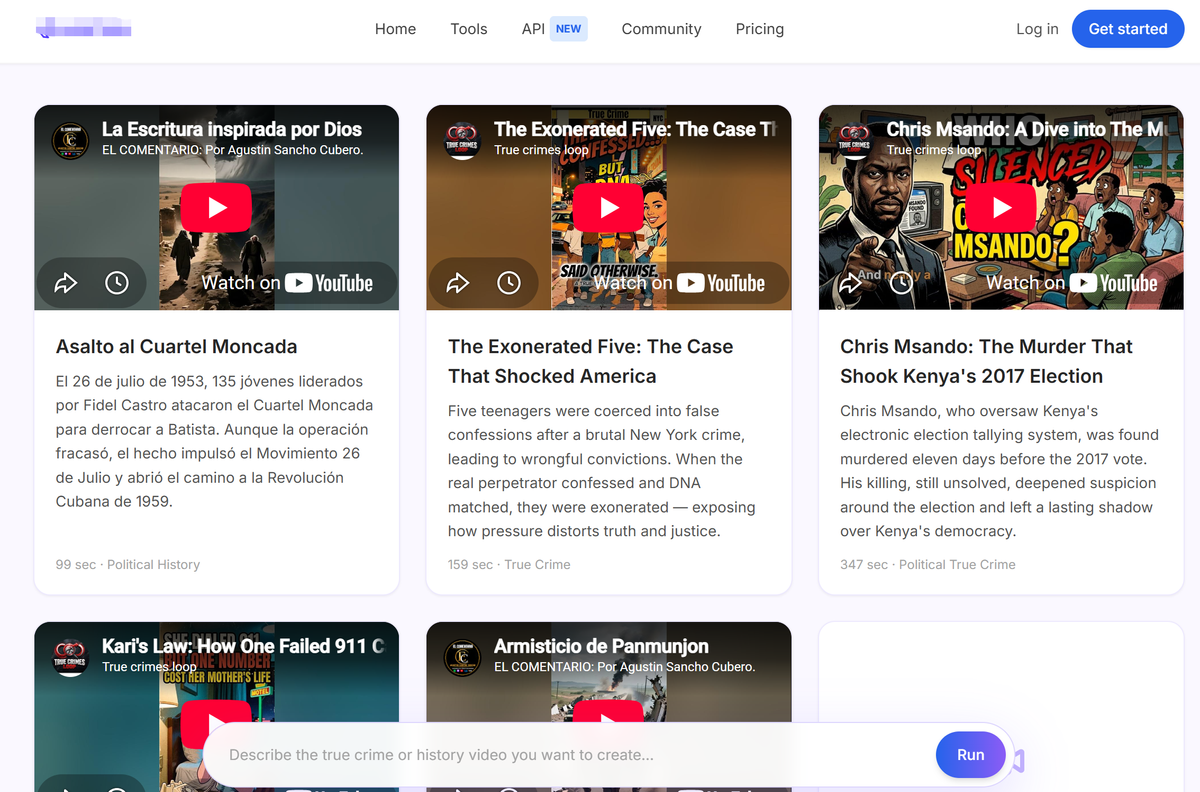Viewport: 1200px width, 792px height.
Task: Share the Exonerated Five video
Action: [458, 283]
